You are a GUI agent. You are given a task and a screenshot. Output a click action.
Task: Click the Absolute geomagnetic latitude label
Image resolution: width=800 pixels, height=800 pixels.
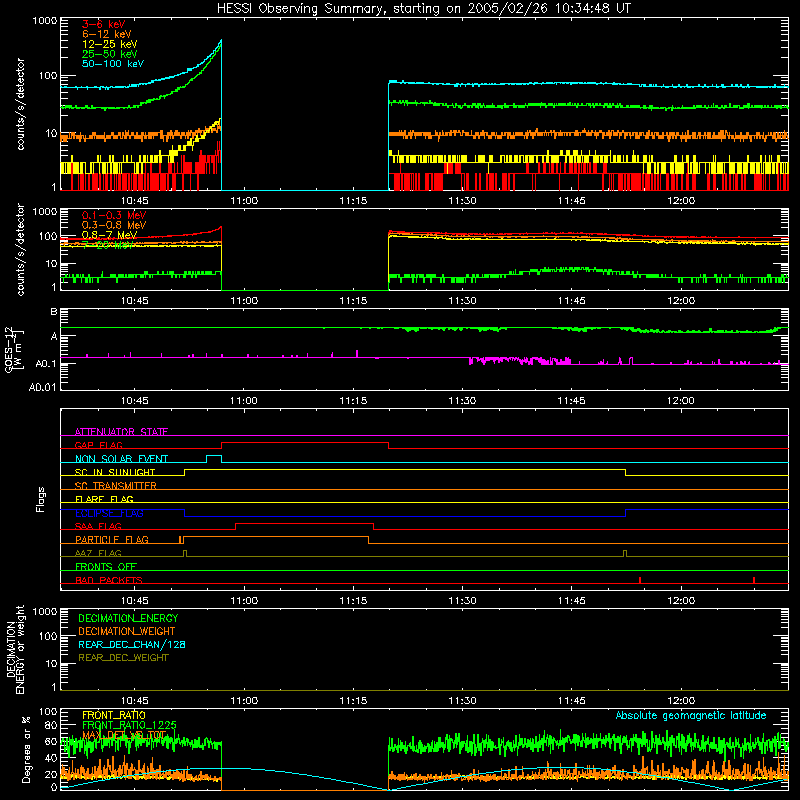(691, 715)
